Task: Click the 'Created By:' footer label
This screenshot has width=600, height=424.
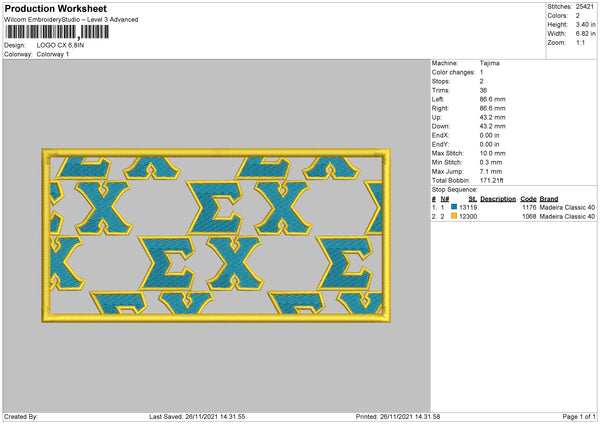Action: tap(21, 417)
